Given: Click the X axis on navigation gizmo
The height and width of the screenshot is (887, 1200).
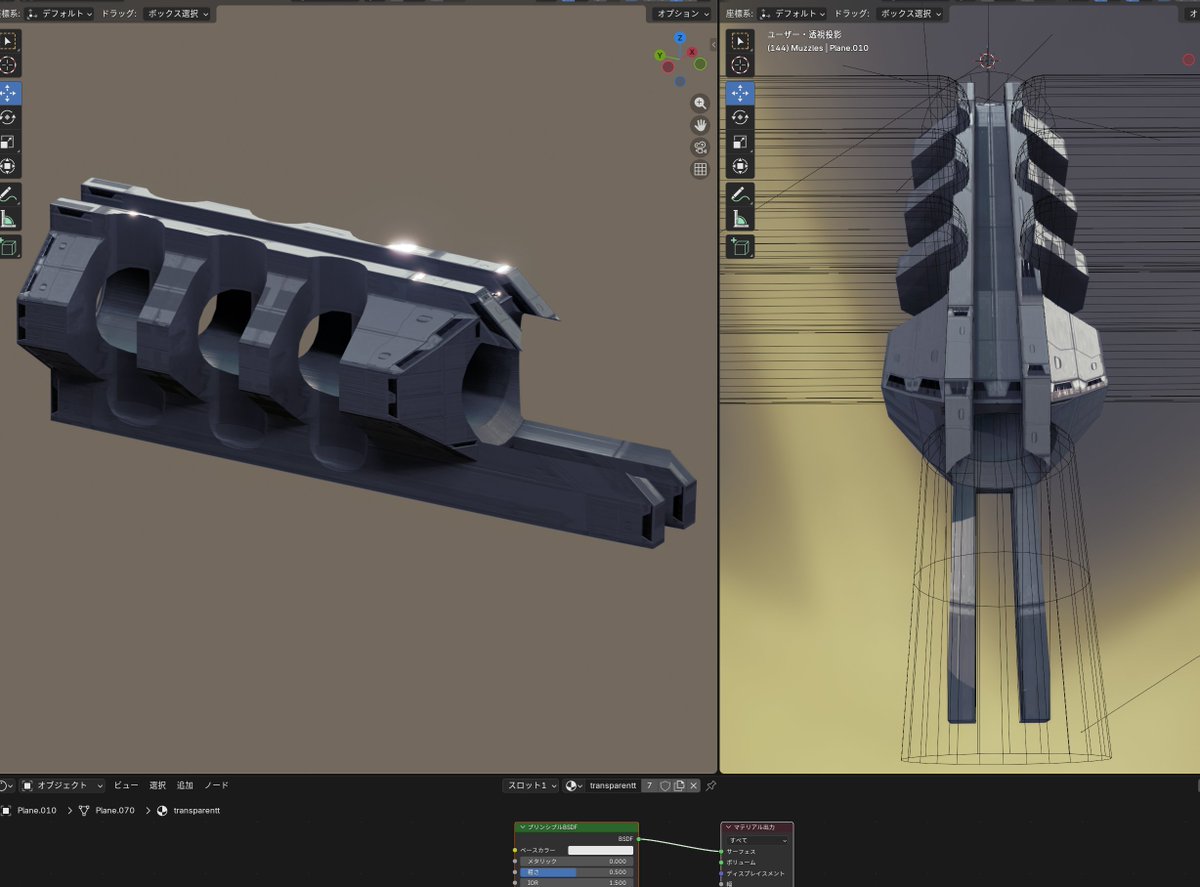Looking at the screenshot, I should tap(692, 51).
